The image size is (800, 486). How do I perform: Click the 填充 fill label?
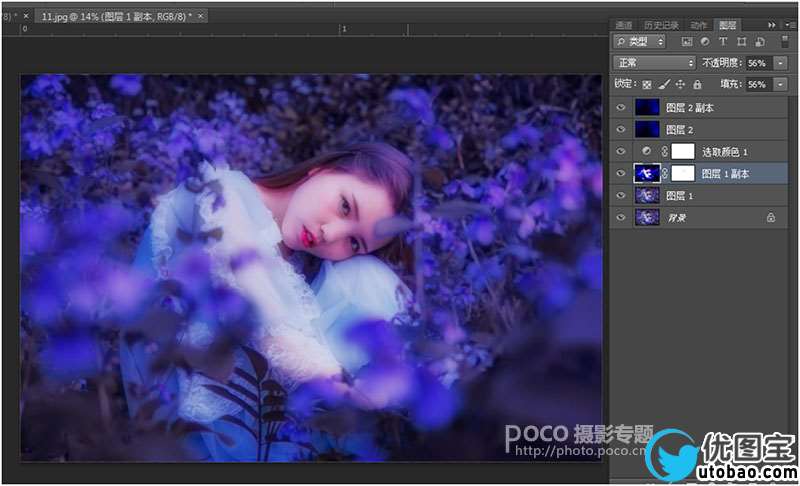[x=731, y=84]
